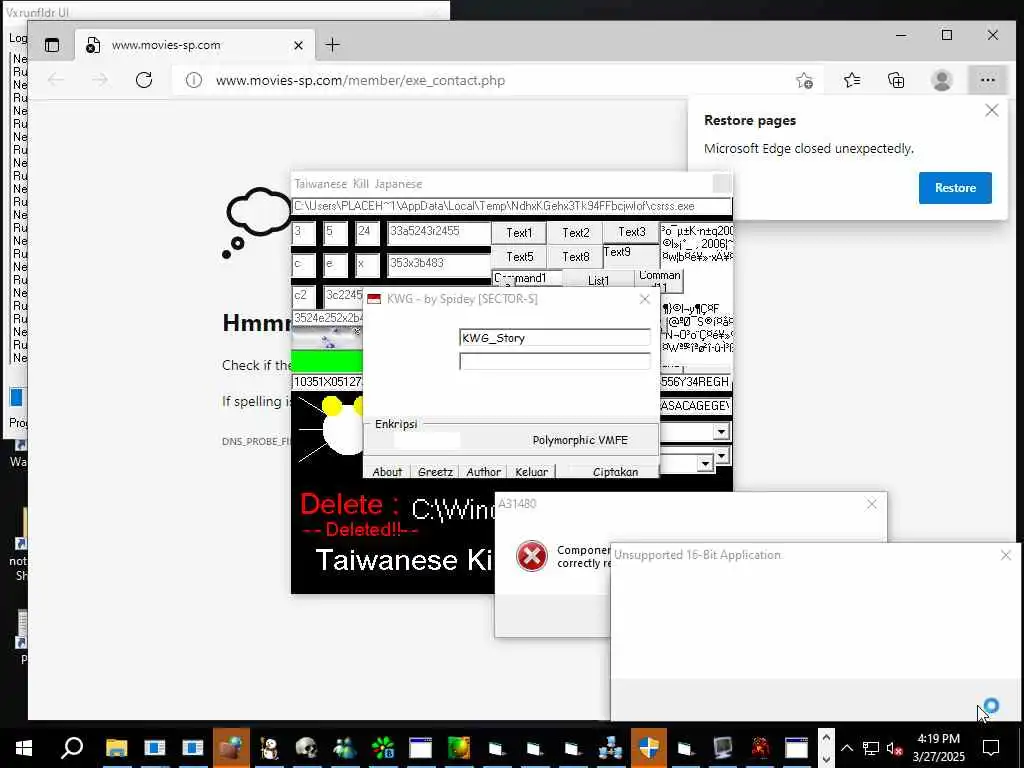Click the red error icon in A31480 dialog
This screenshot has width=1024, height=768.
tap(532, 556)
